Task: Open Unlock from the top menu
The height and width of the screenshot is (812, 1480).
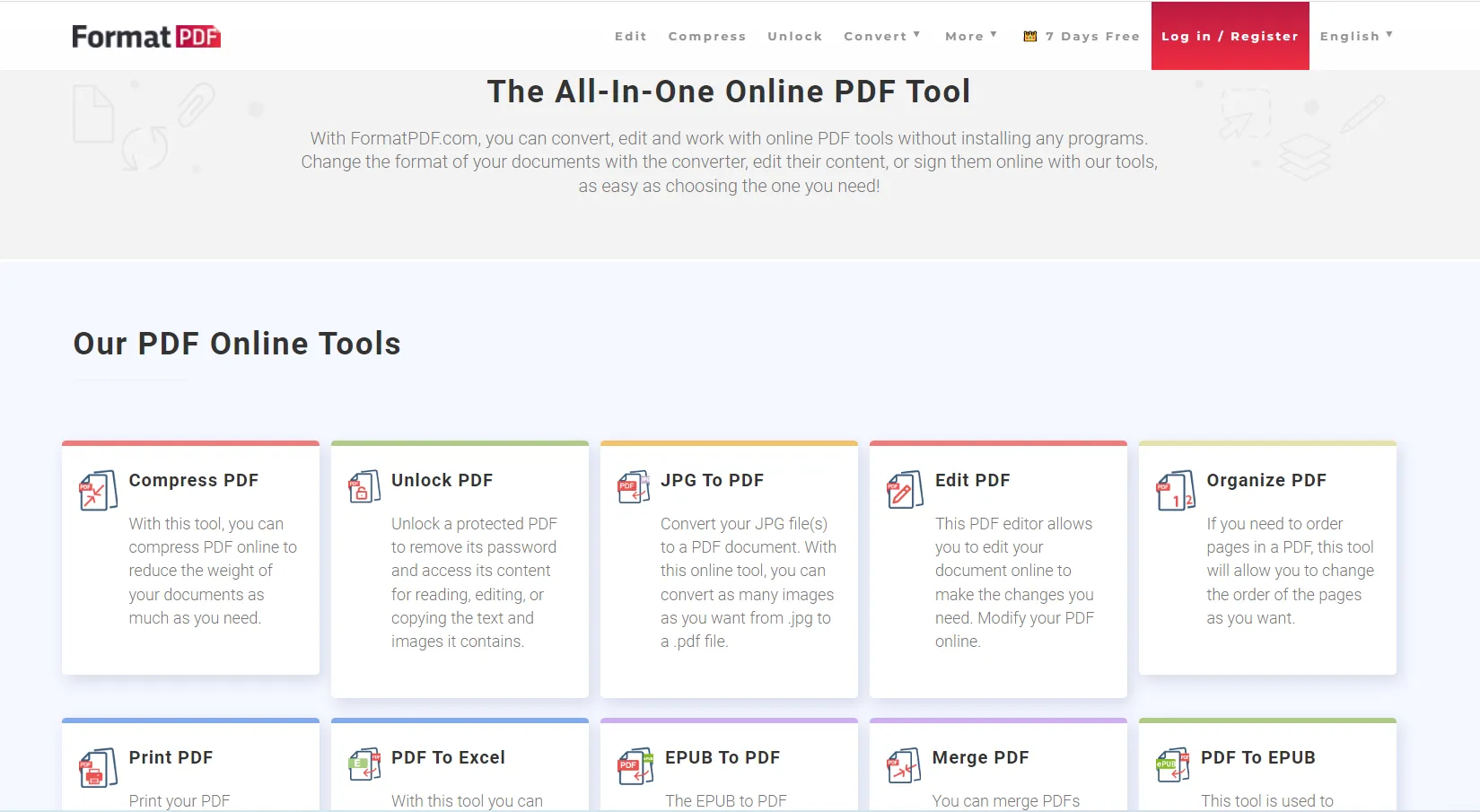Action: (x=794, y=36)
